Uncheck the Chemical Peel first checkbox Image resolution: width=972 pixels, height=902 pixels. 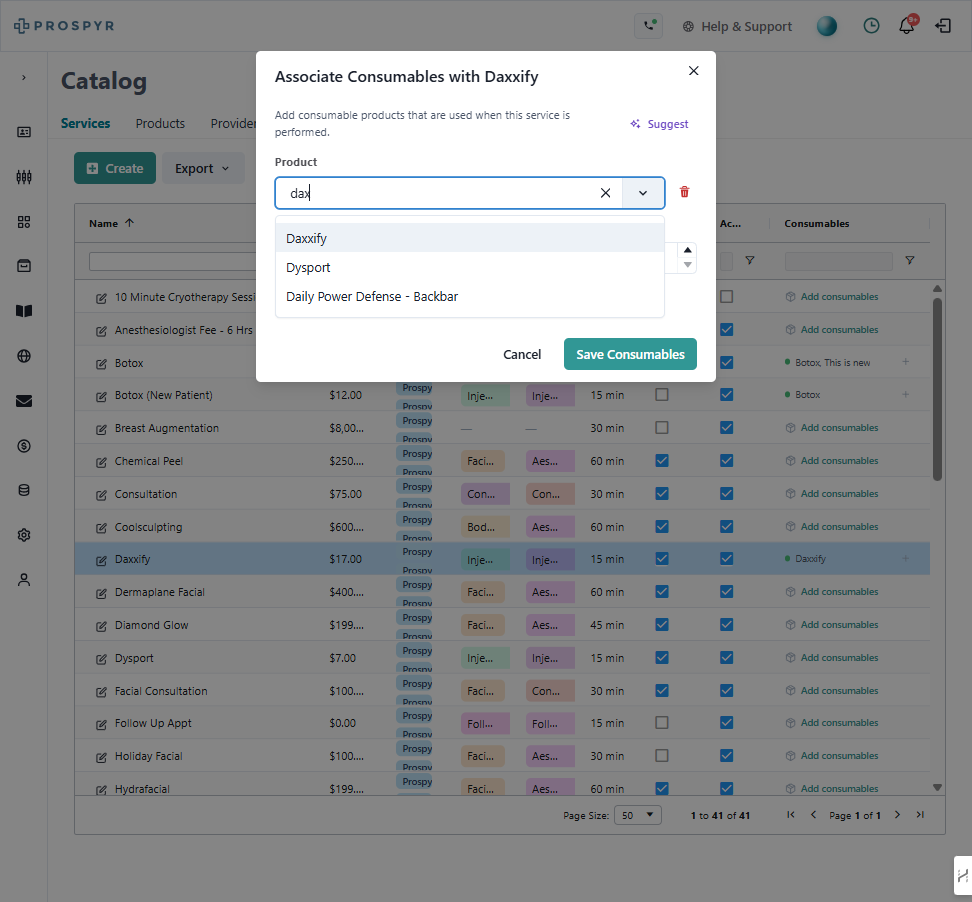point(661,461)
